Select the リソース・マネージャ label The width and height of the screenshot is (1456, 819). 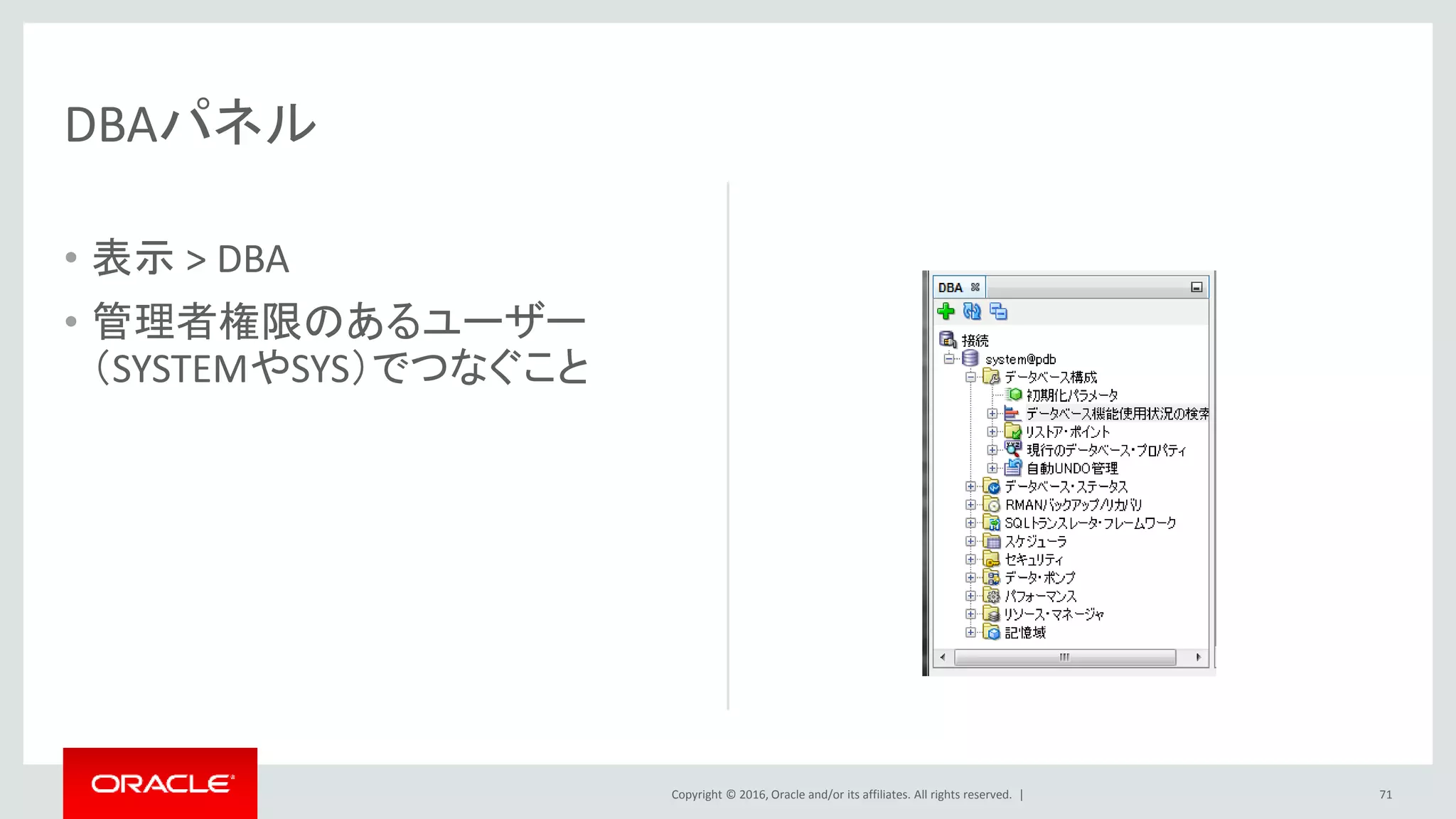(x=1054, y=614)
